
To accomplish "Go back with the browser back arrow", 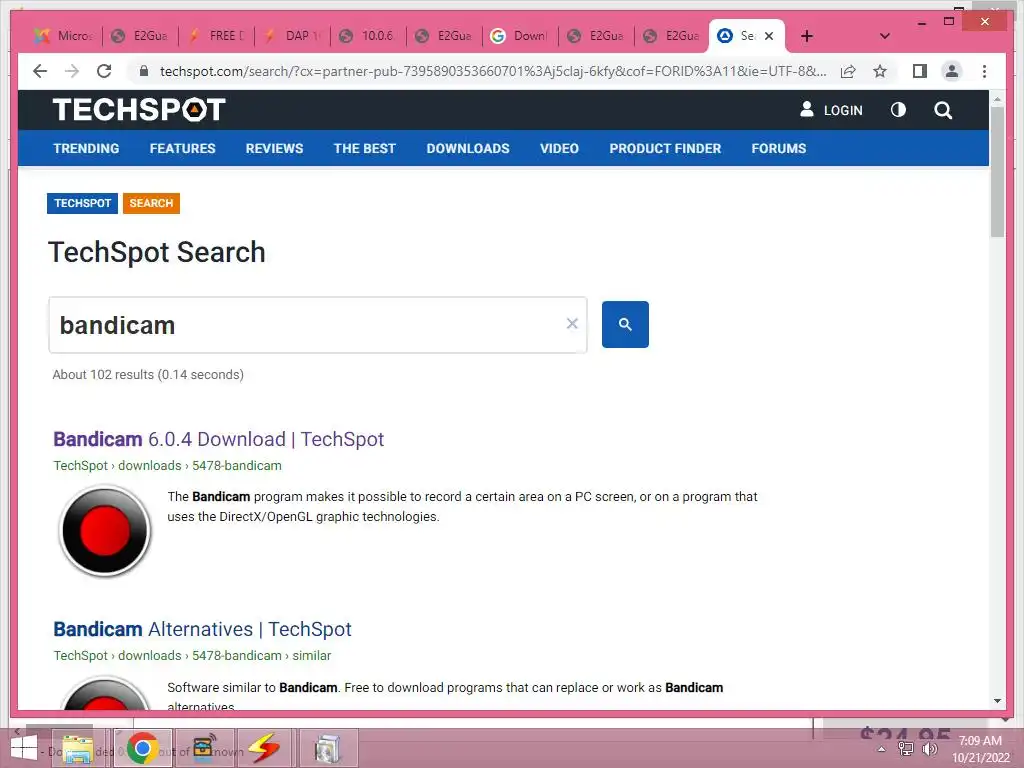I will coord(40,71).
